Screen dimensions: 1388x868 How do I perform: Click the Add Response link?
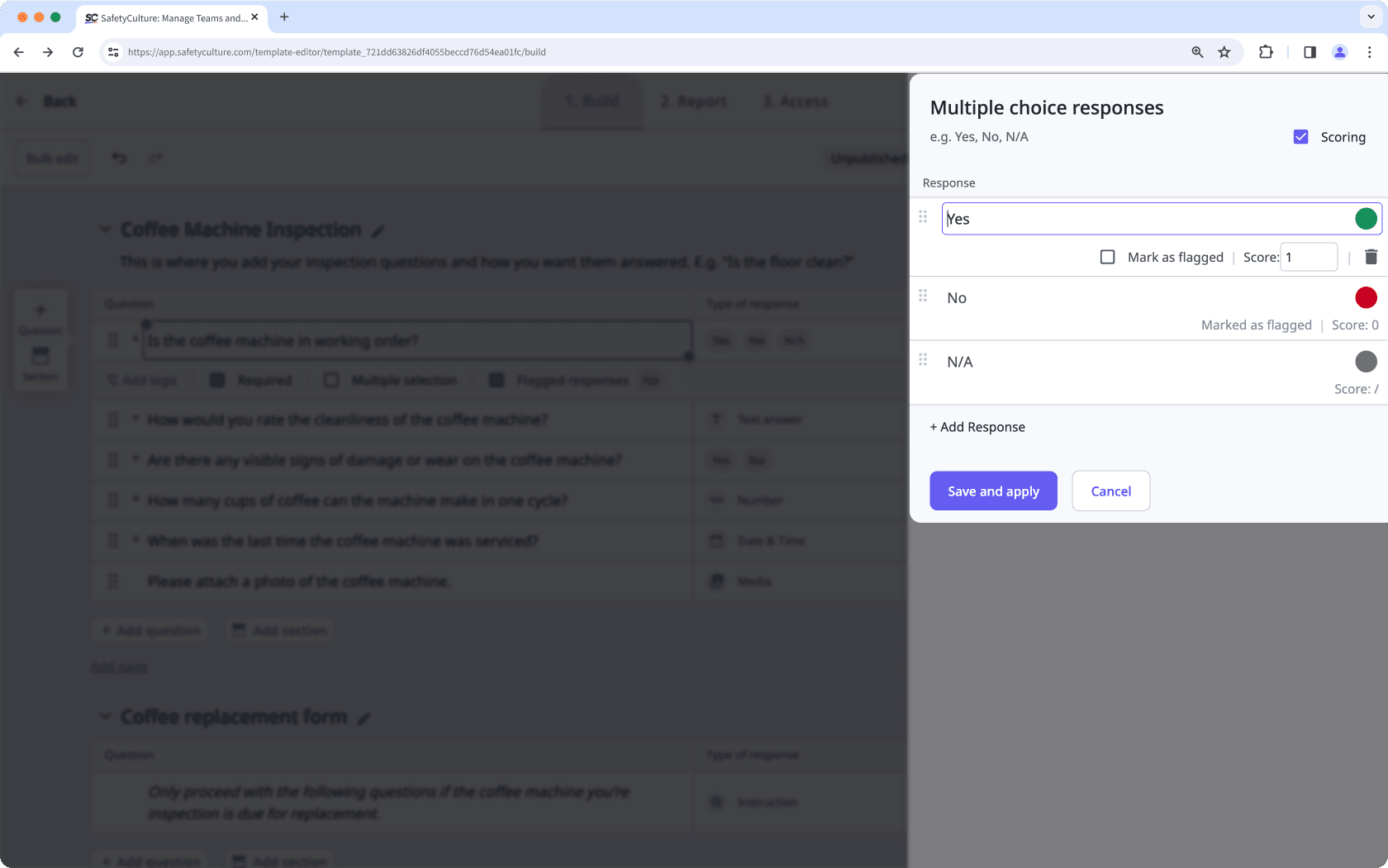point(977,427)
